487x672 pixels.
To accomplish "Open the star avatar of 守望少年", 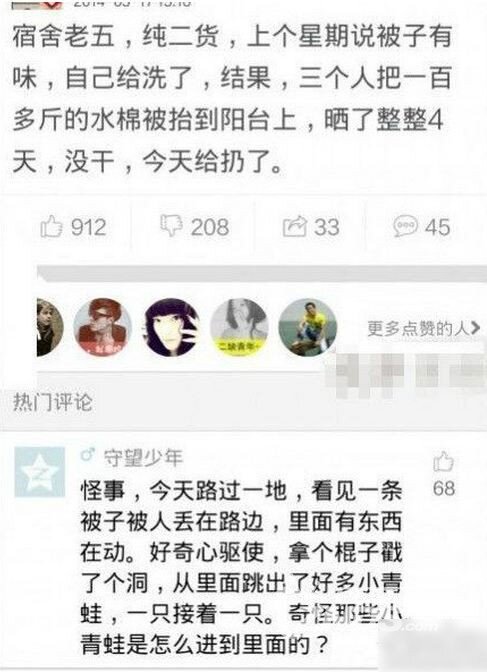I will [39, 472].
